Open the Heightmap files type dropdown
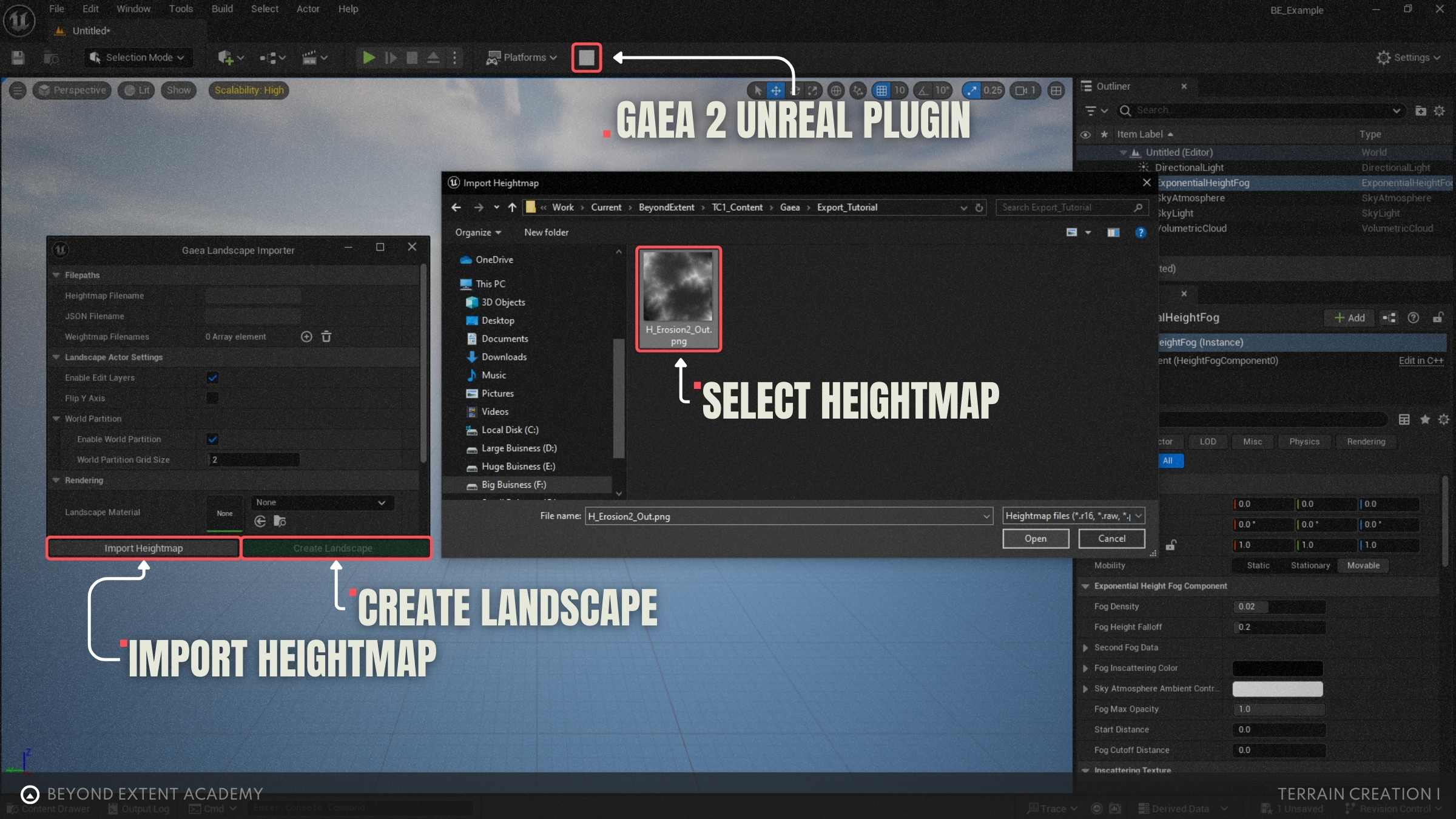The height and width of the screenshot is (819, 1456). [1073, 516]
